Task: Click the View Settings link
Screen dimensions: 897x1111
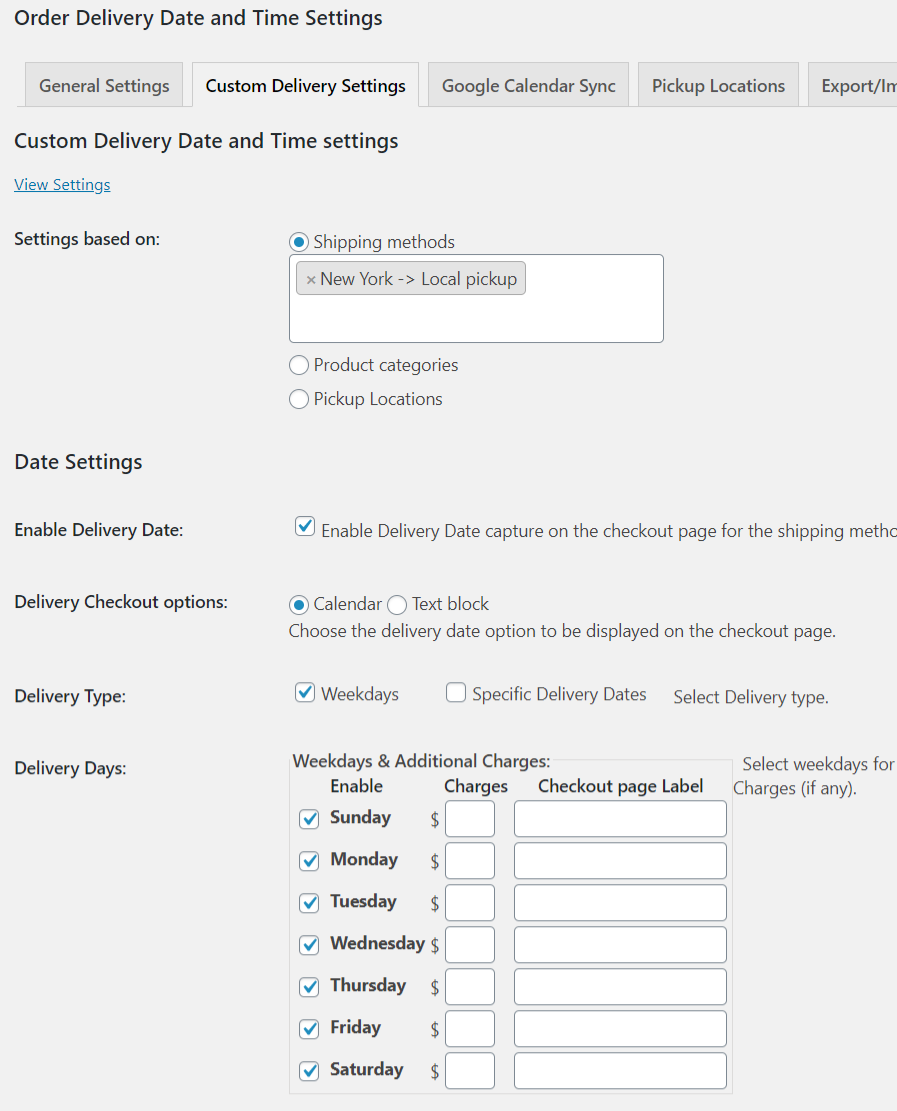Action: coord(62,184)
